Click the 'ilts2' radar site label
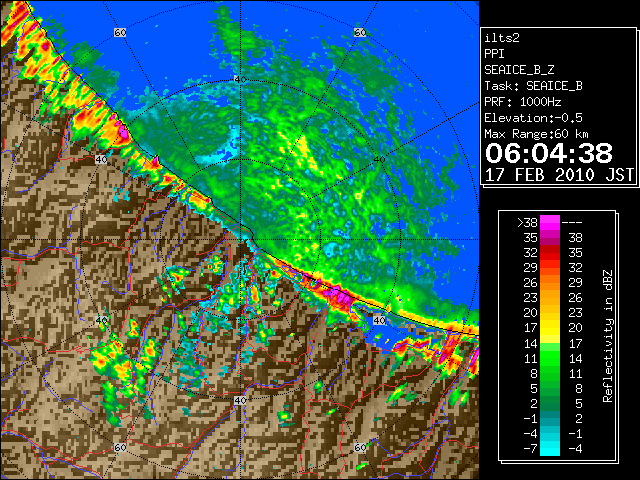640x480 pixels. tap(502, 38)
